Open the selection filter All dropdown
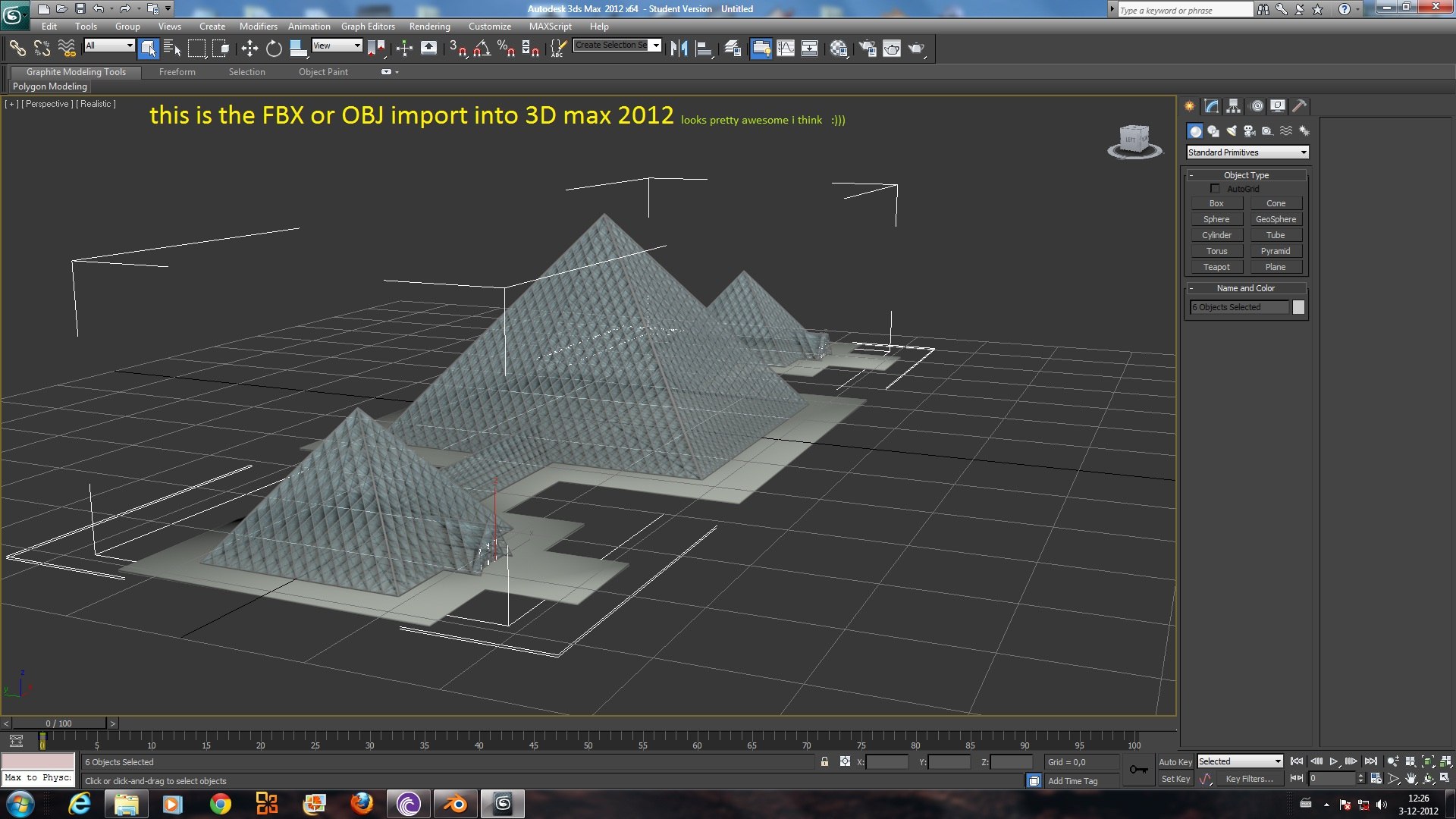 (x=109, y=45)
